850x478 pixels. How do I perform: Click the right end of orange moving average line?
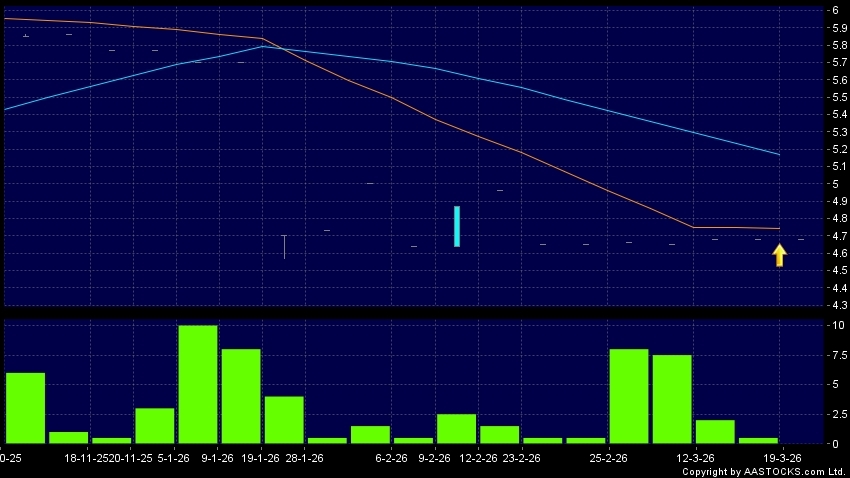pos(779,229)
